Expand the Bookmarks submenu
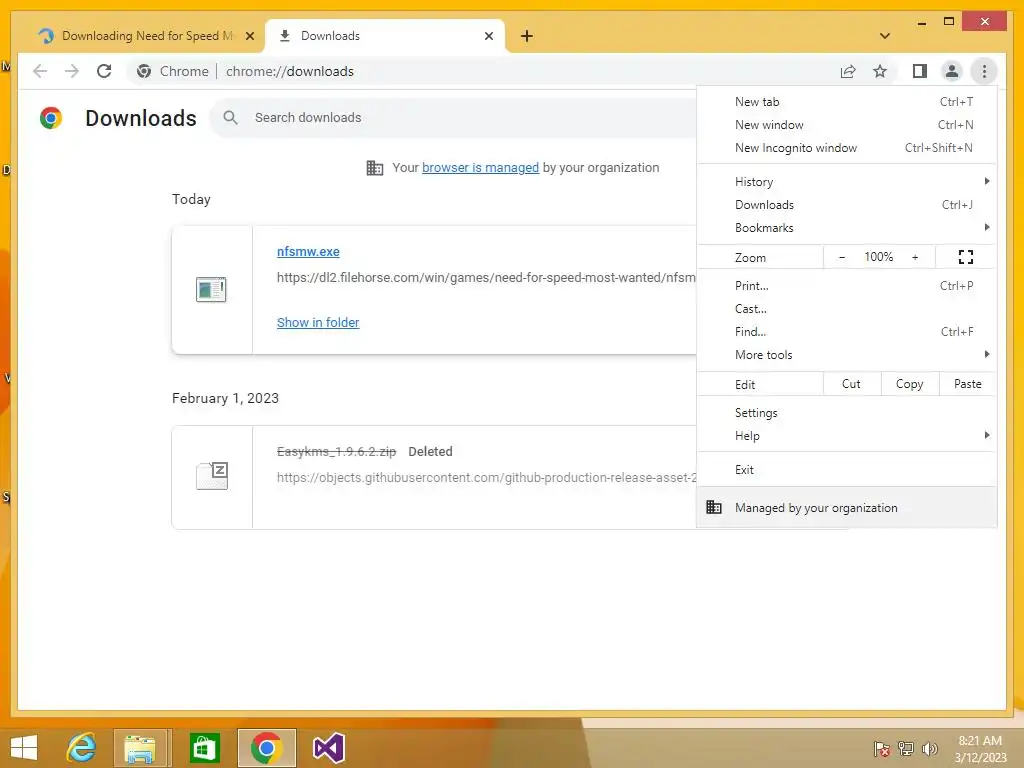The width and height of the screenshot is (1024, 768). (x=847, y=227)
